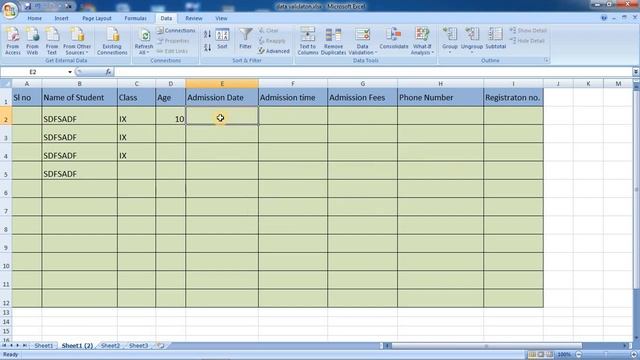The height and width of the screenshot is (360, 640).
Task: Sort A to Z ascending
Action: pyautogui.click(x=207, y=34)
